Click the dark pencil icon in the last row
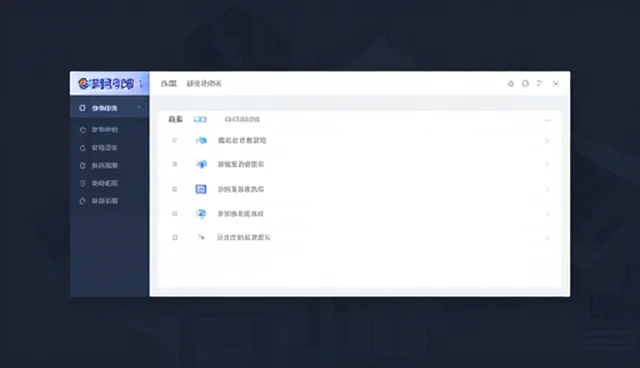 [x=201, y=237]
